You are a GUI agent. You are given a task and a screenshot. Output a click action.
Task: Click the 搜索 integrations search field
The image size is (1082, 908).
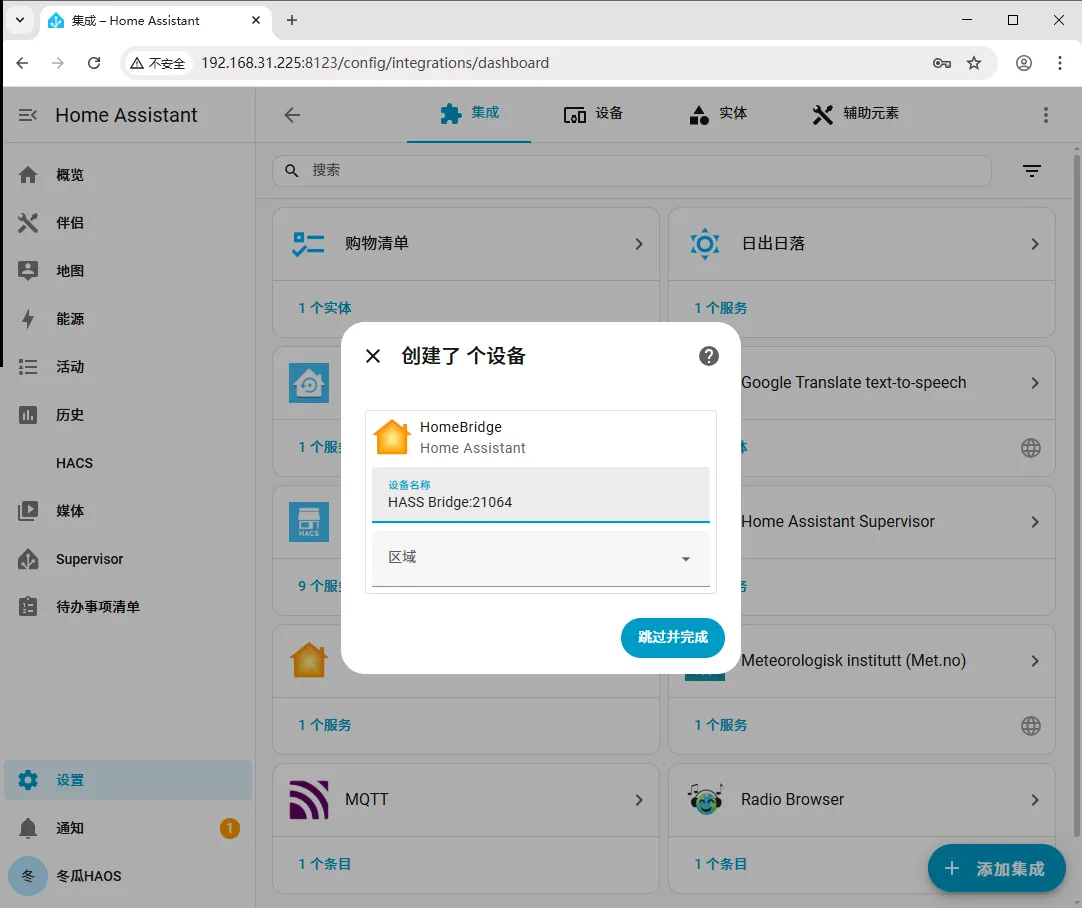631,170
